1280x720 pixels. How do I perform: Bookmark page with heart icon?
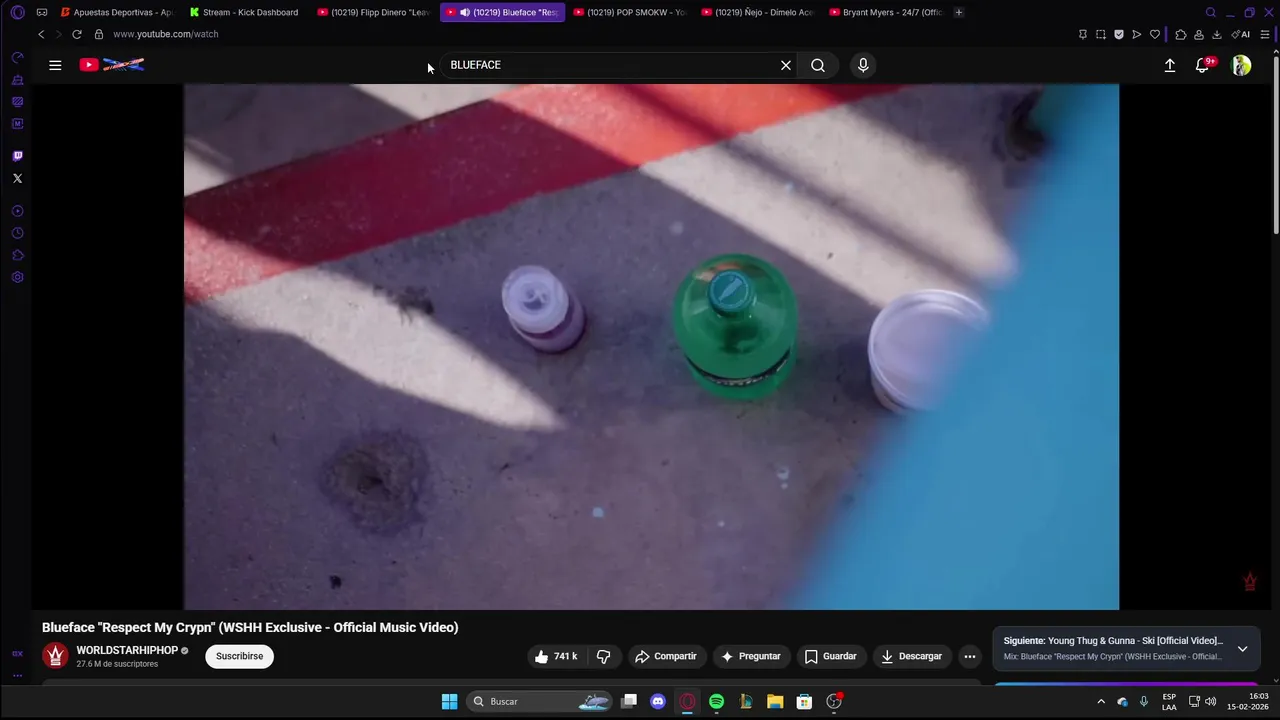tap(1155, 34)
